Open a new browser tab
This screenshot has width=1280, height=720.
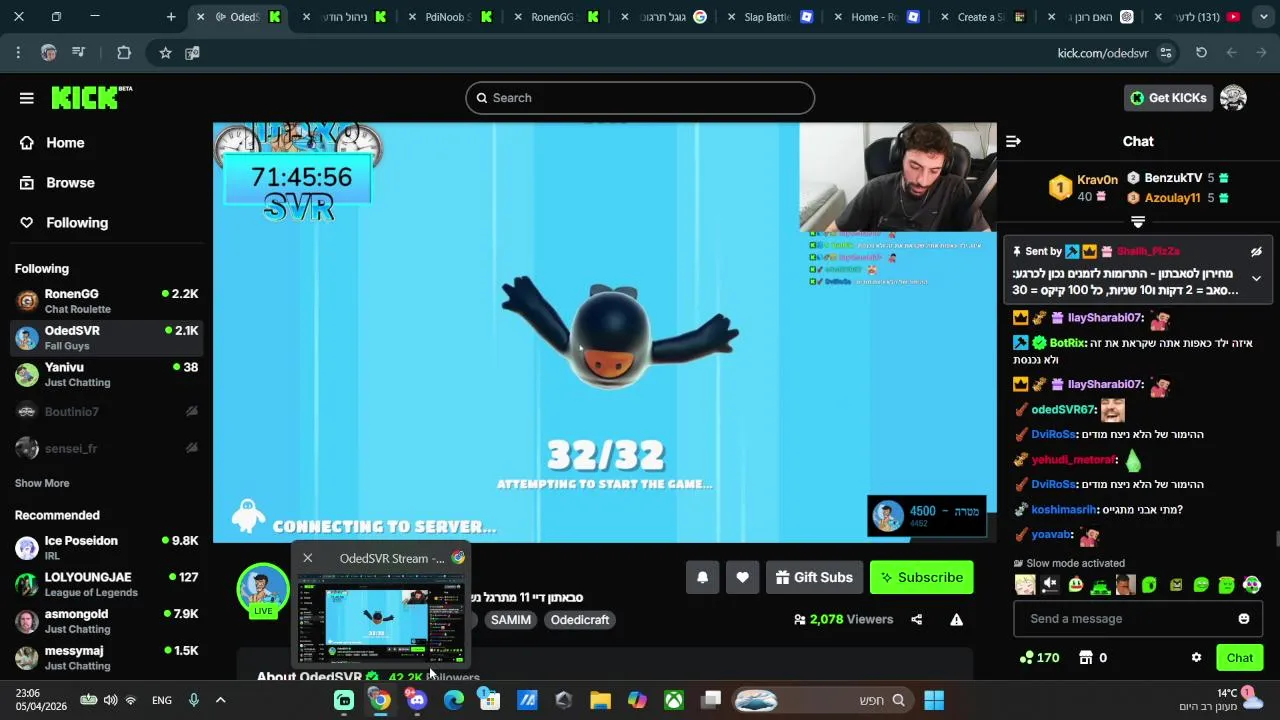coord(171,17)
